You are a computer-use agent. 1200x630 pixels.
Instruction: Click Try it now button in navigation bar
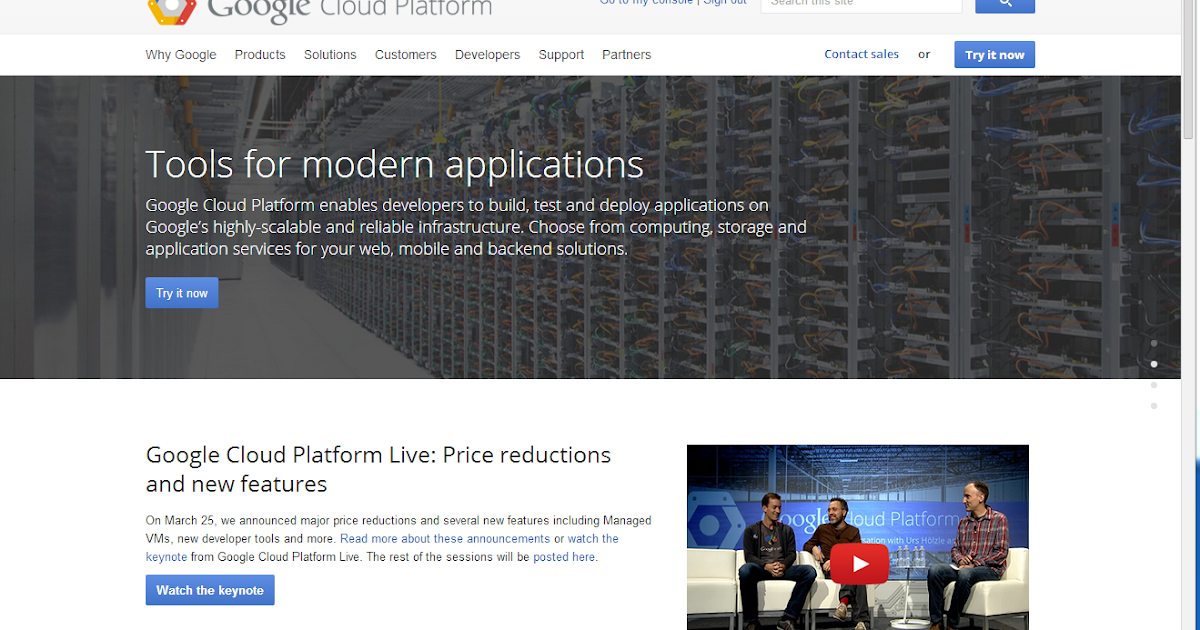(995, 55)
